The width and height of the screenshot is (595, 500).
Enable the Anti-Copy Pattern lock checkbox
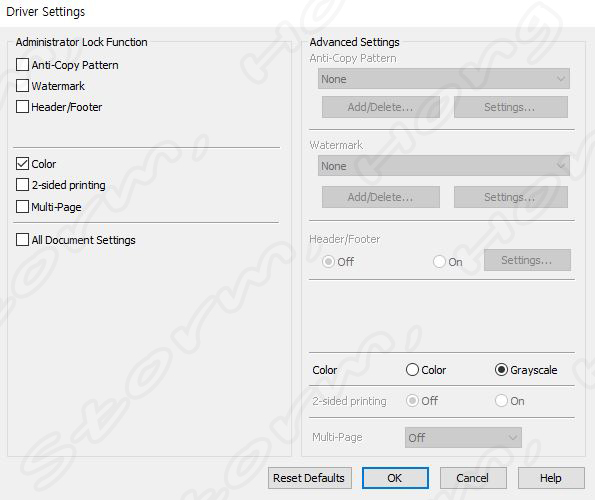tap(22, 64)
